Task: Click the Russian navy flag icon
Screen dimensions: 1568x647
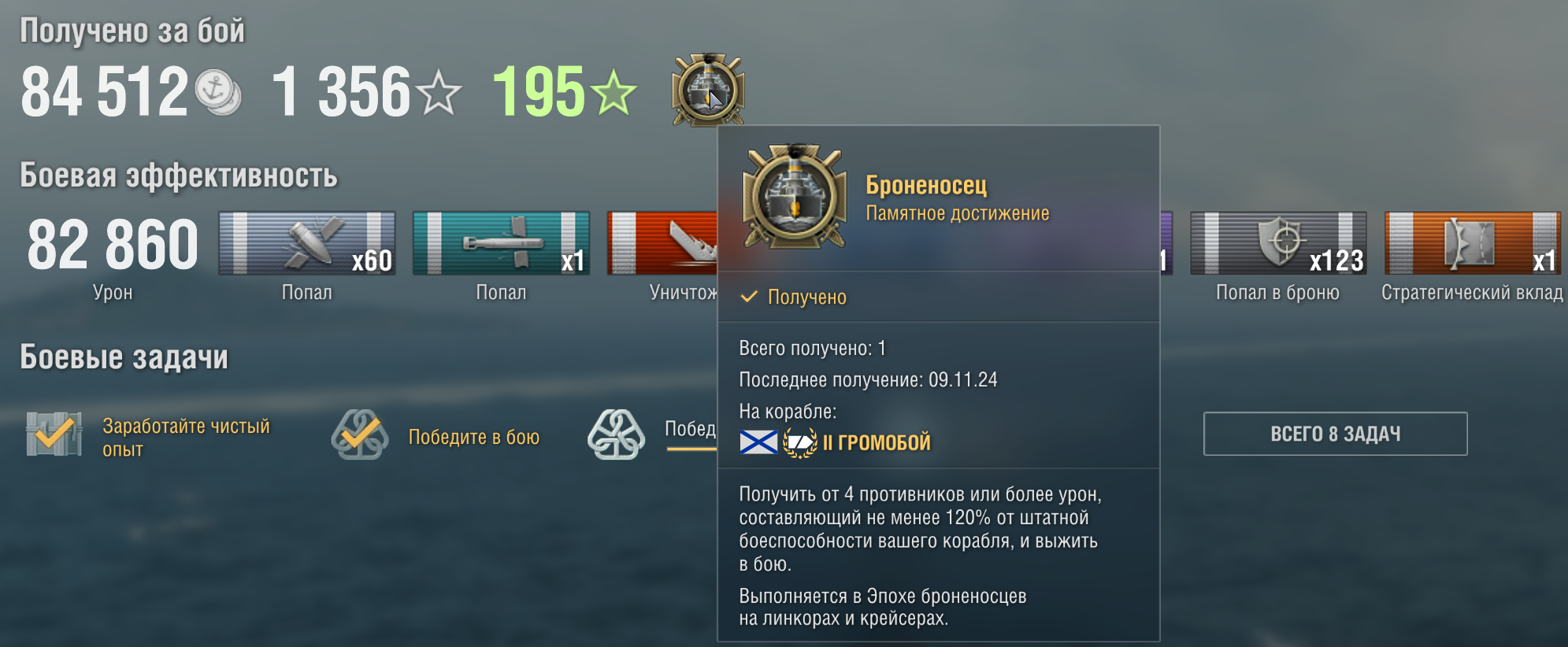Action: pos(758,442)
